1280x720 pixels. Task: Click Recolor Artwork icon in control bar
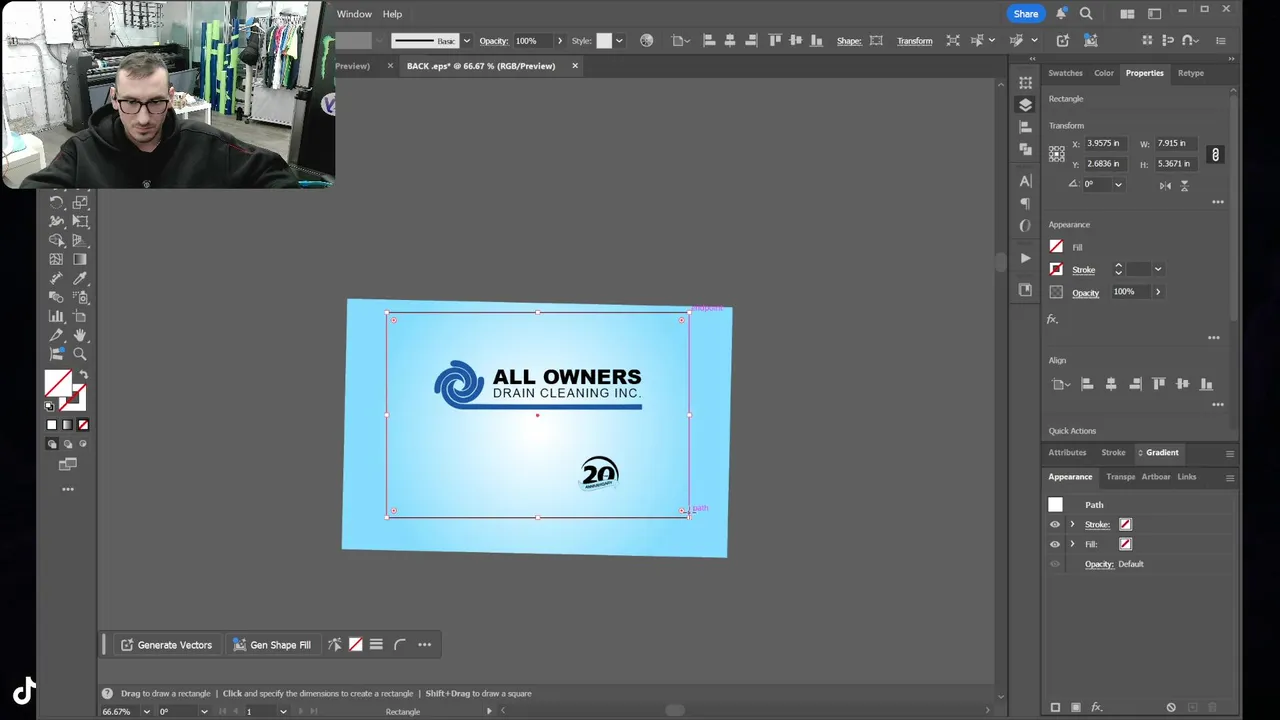click(646, 41)
